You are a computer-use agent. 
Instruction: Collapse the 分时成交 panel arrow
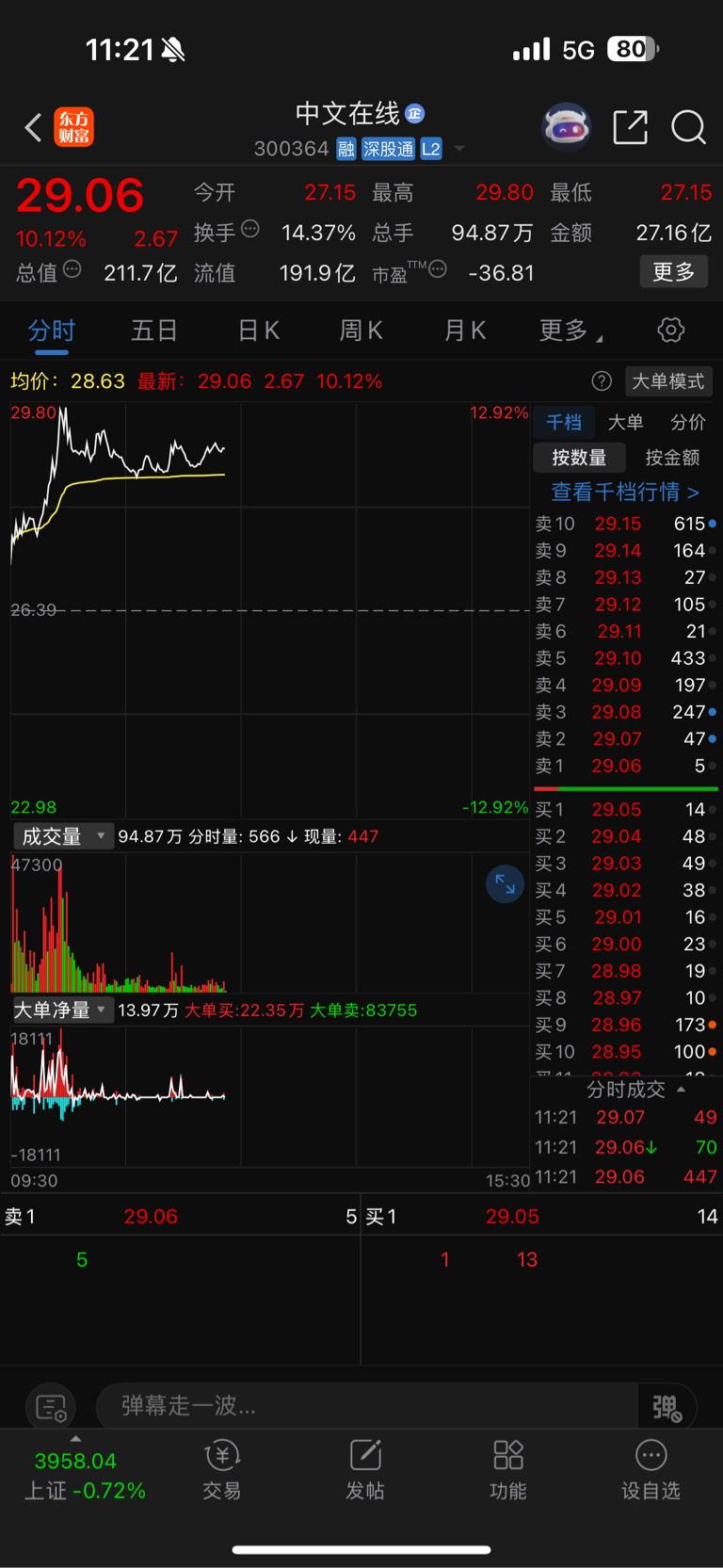point(681,1090)
